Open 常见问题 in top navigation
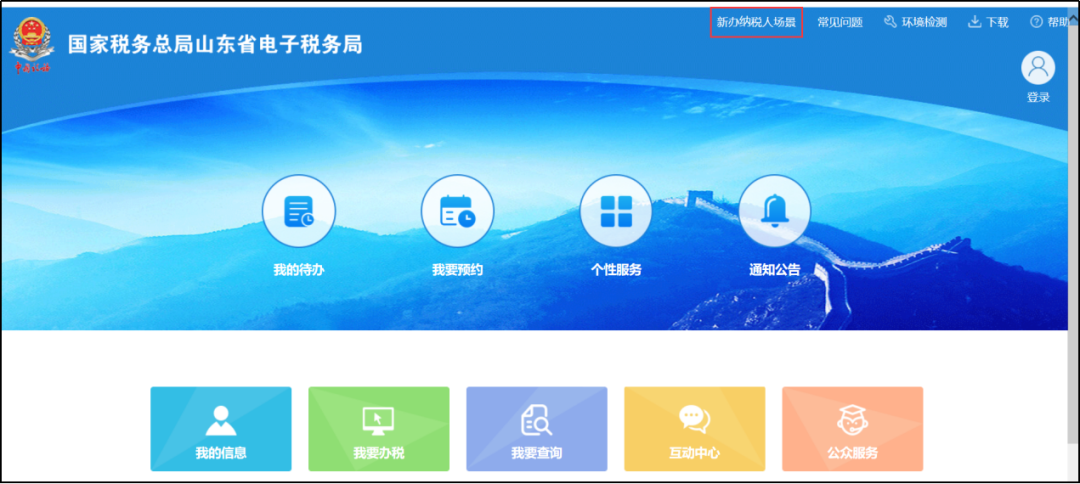 840,22
